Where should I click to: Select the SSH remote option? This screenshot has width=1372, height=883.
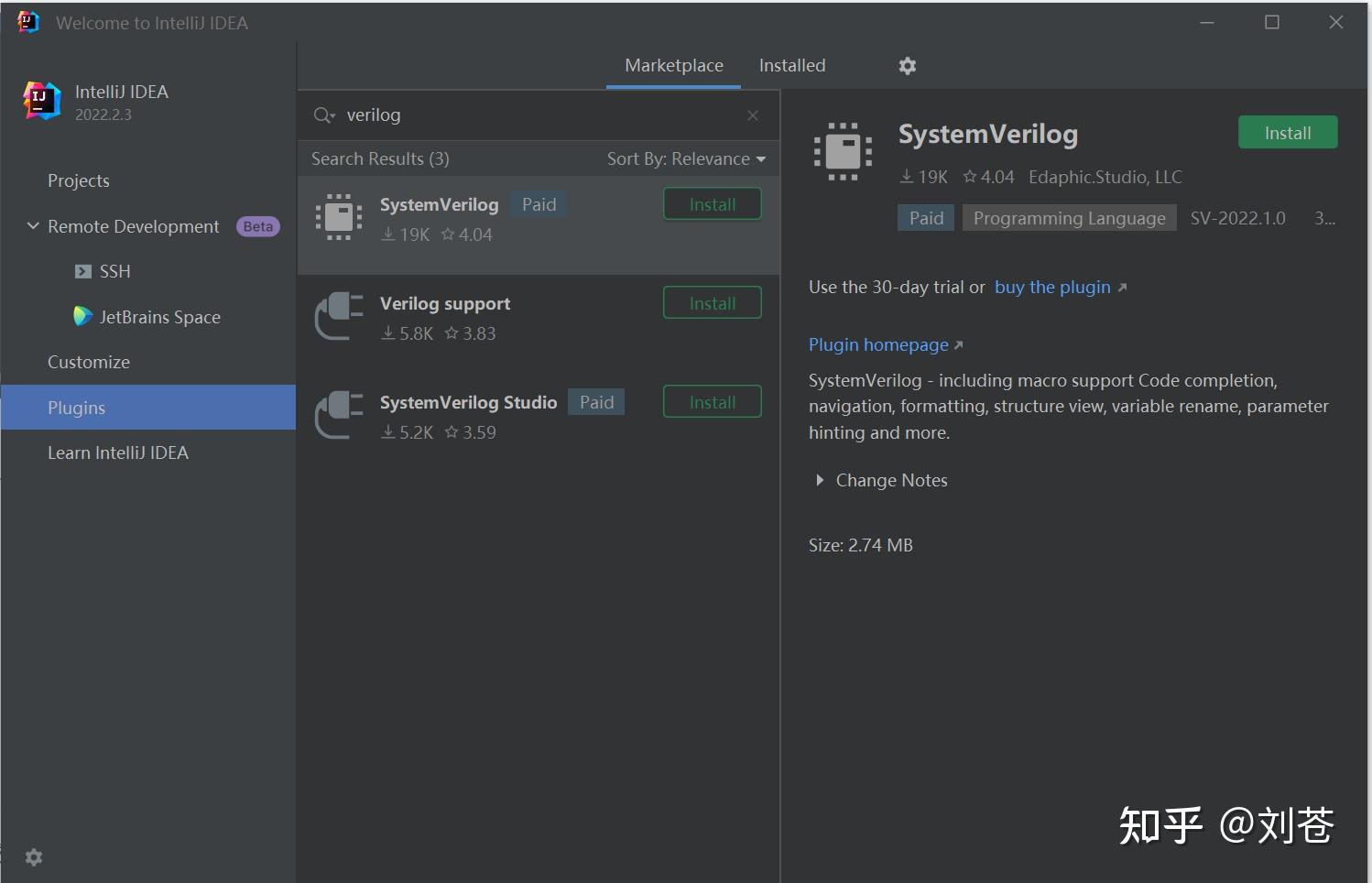click(114, 271)
